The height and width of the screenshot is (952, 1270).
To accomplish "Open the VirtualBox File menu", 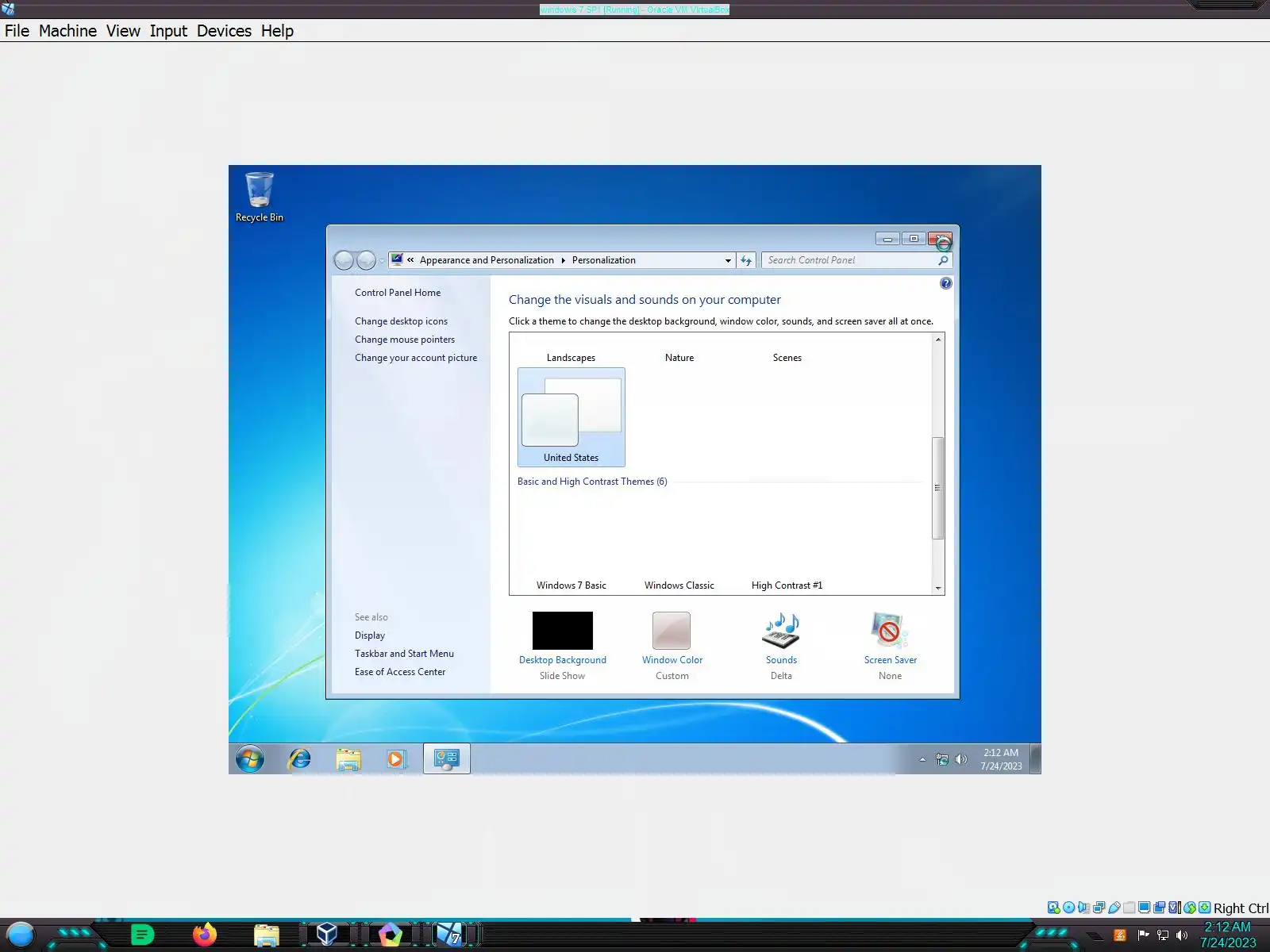I will coord(17,31).
